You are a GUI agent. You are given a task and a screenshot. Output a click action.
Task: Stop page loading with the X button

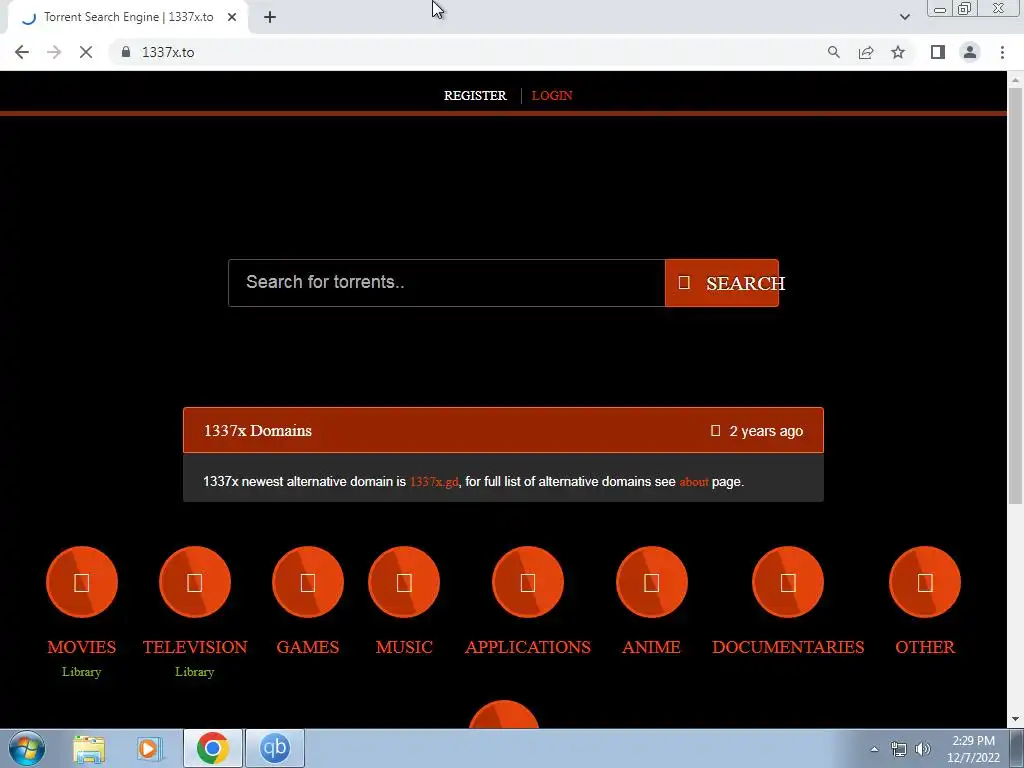[86, 52]
